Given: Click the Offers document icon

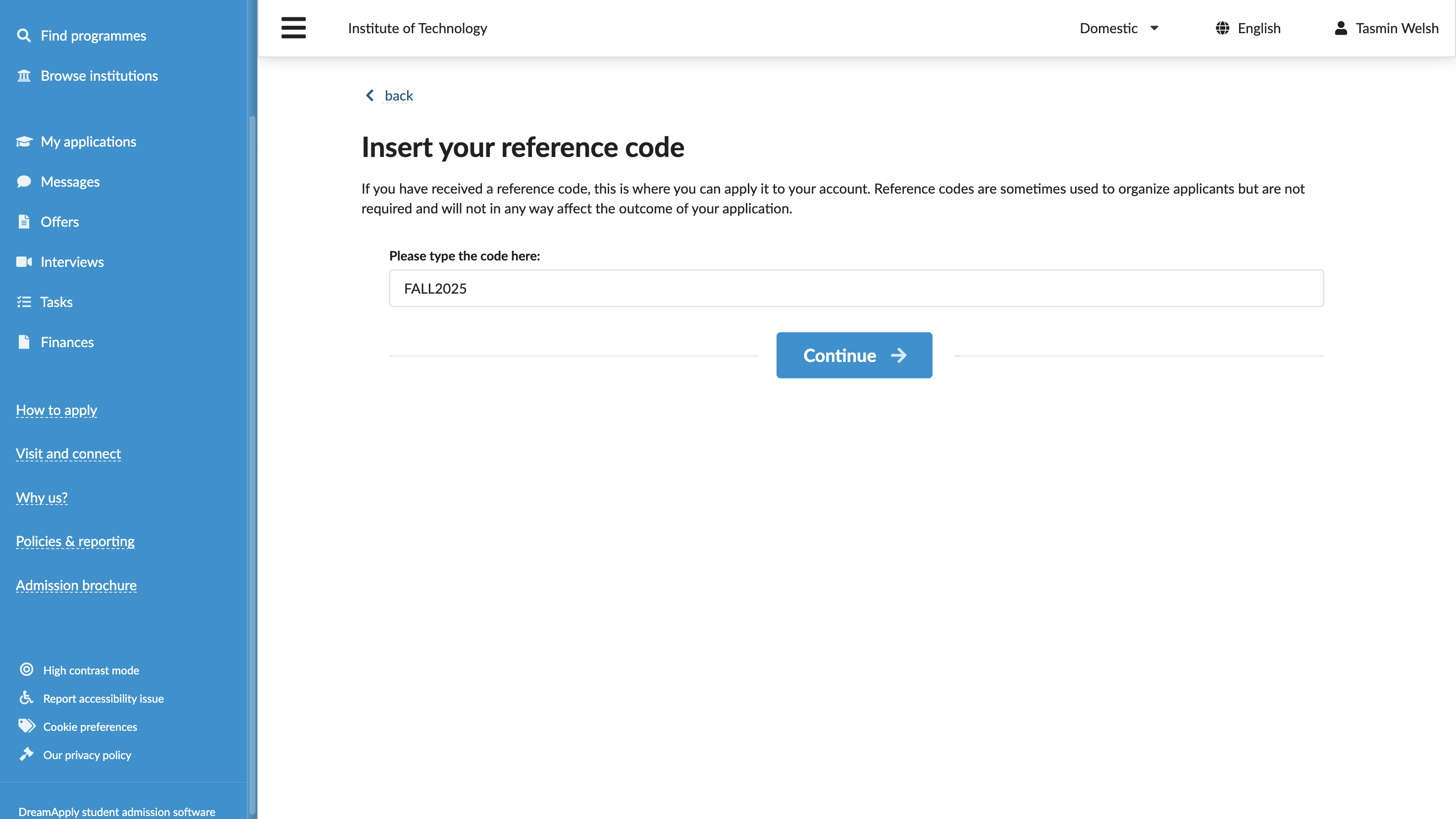Looking at the screenshot, I should tap(24, 221).
